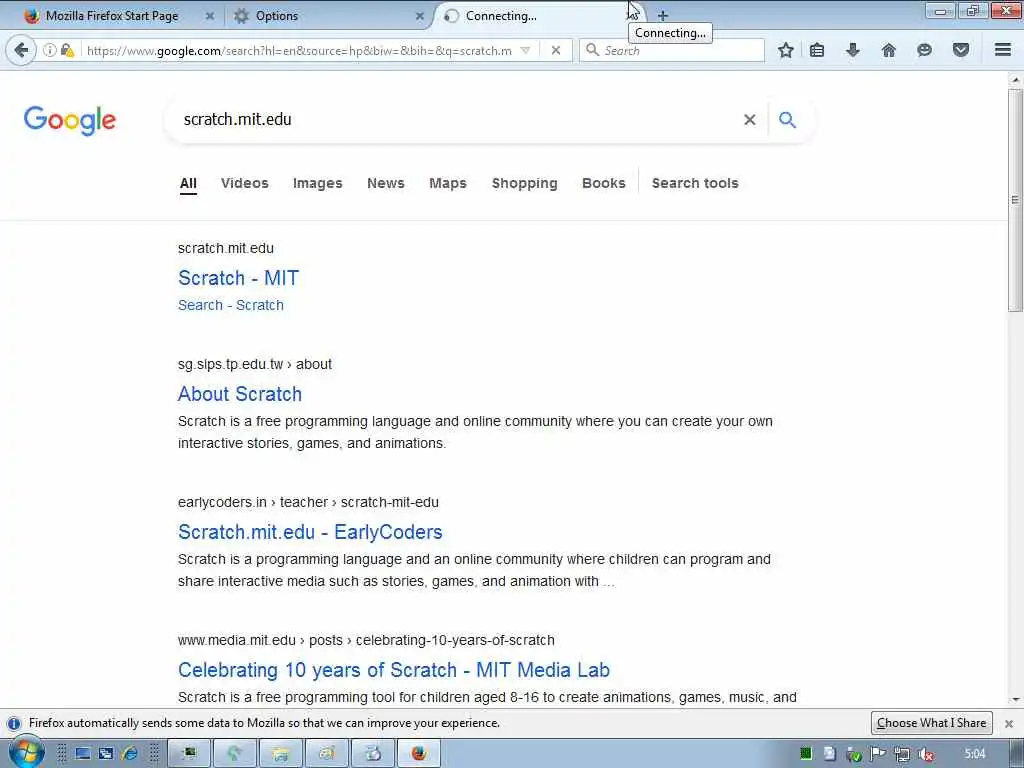The width and height of the screenshot is (1024, 768).
Task: Click Choose What I Share button
Action: pos(931,723)
